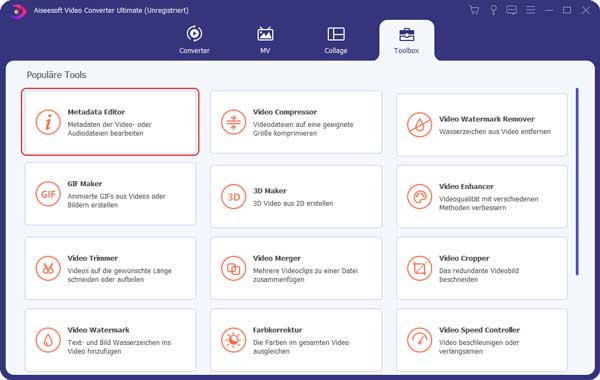Open the 3D Maker title
Screen dimensions: 600x380
(x=269, y=191)
